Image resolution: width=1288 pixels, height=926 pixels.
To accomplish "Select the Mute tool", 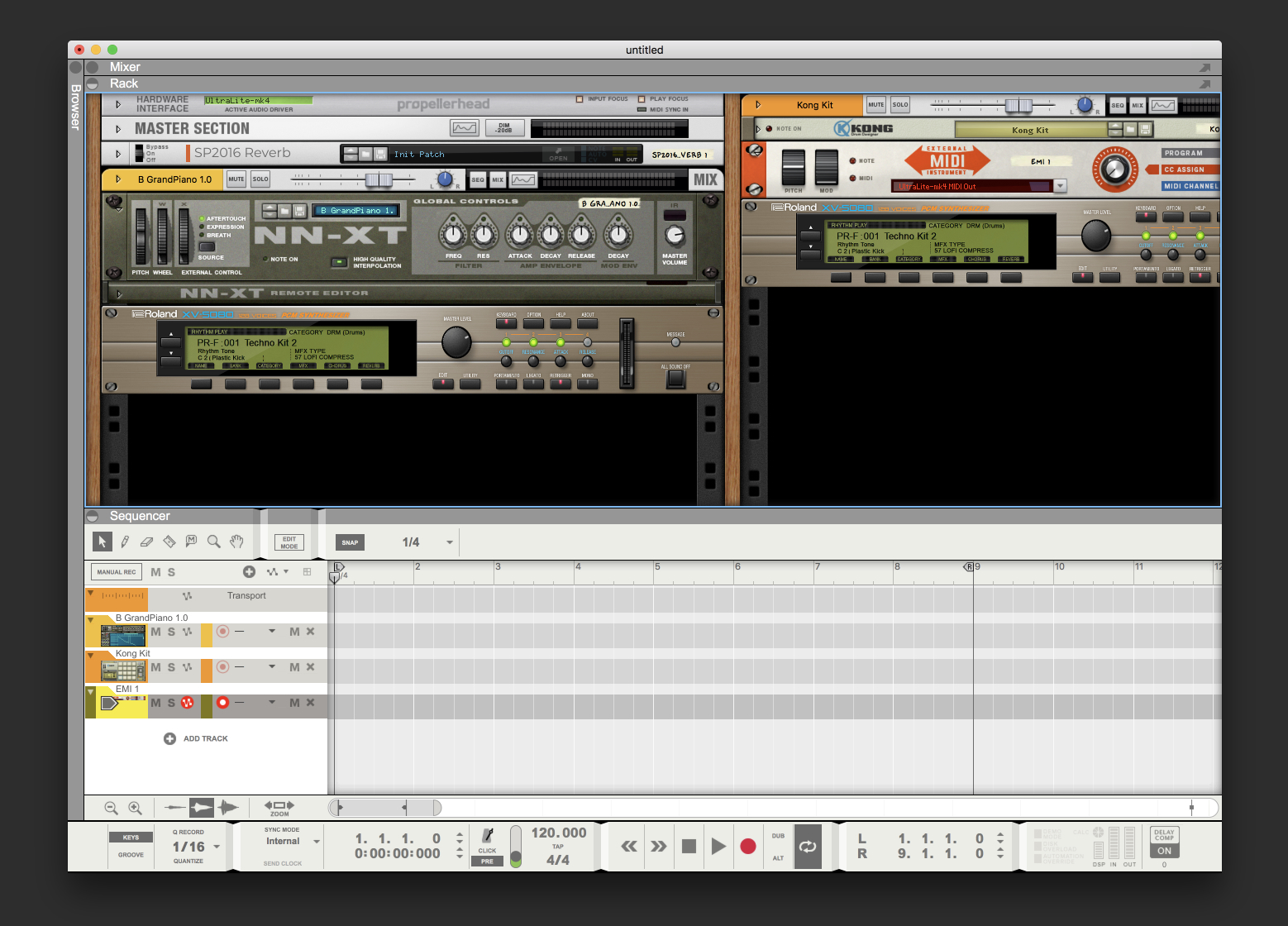I will [x=191, y=542].
